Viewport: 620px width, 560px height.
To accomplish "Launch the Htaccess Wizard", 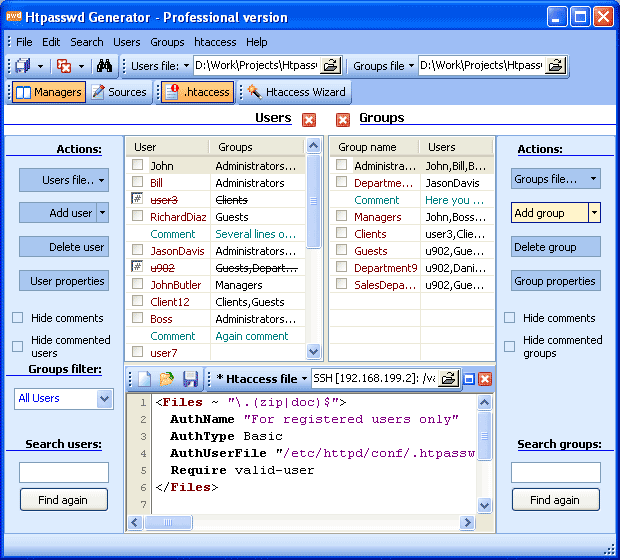I will (297, 92).
